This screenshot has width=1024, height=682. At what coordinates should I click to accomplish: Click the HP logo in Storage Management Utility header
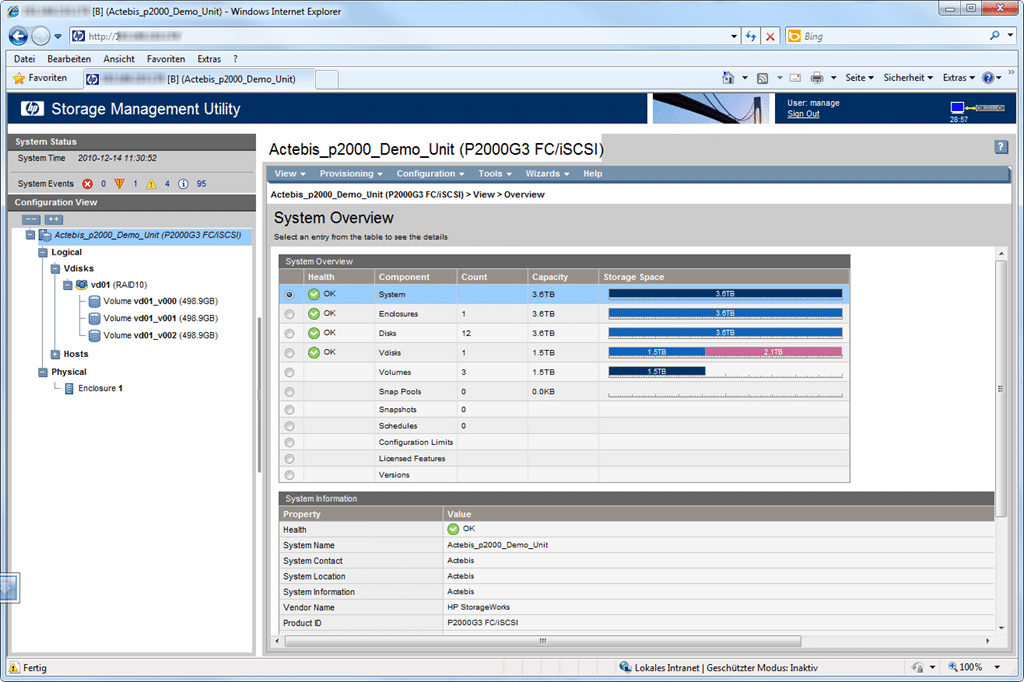tap(32, 108)
